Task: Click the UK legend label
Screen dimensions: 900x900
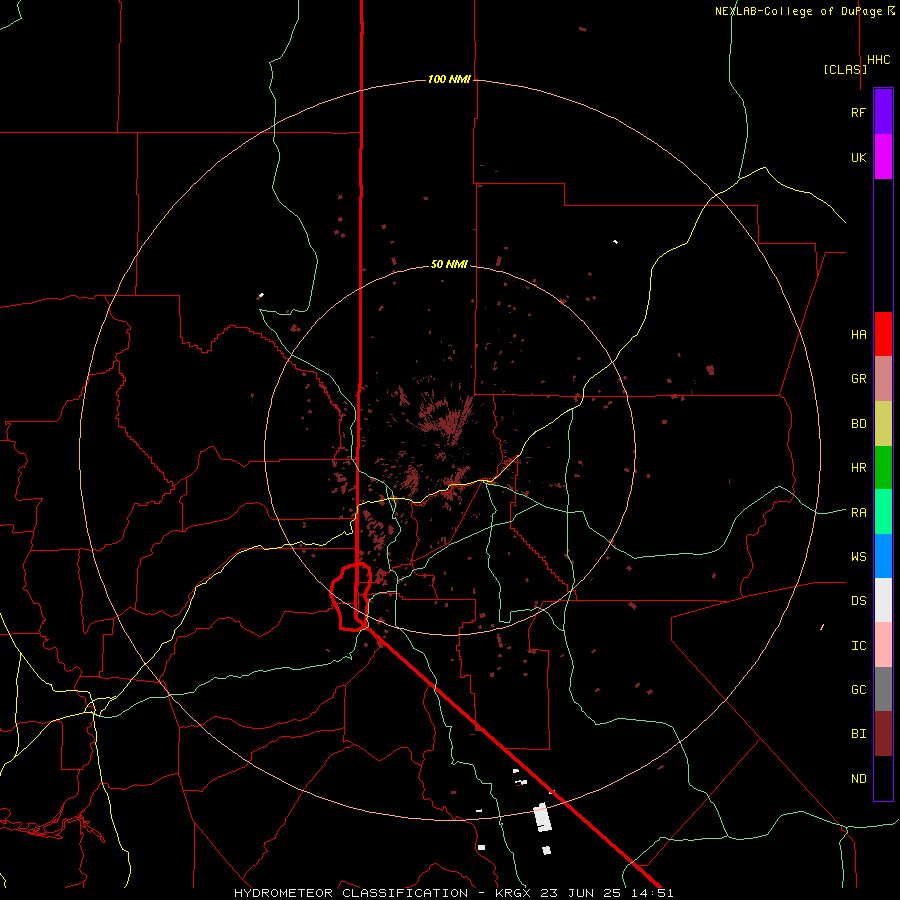Action: coord(858,157)
